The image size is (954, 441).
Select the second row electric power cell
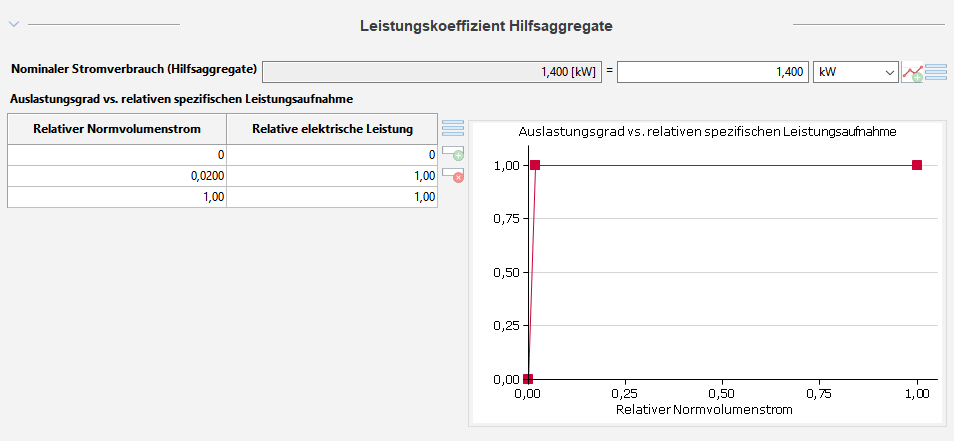(x=332, y=176)
